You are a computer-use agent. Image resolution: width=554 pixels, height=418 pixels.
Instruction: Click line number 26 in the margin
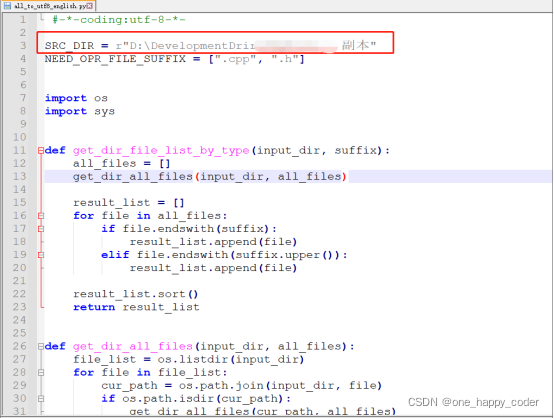(x=20, y=346)
